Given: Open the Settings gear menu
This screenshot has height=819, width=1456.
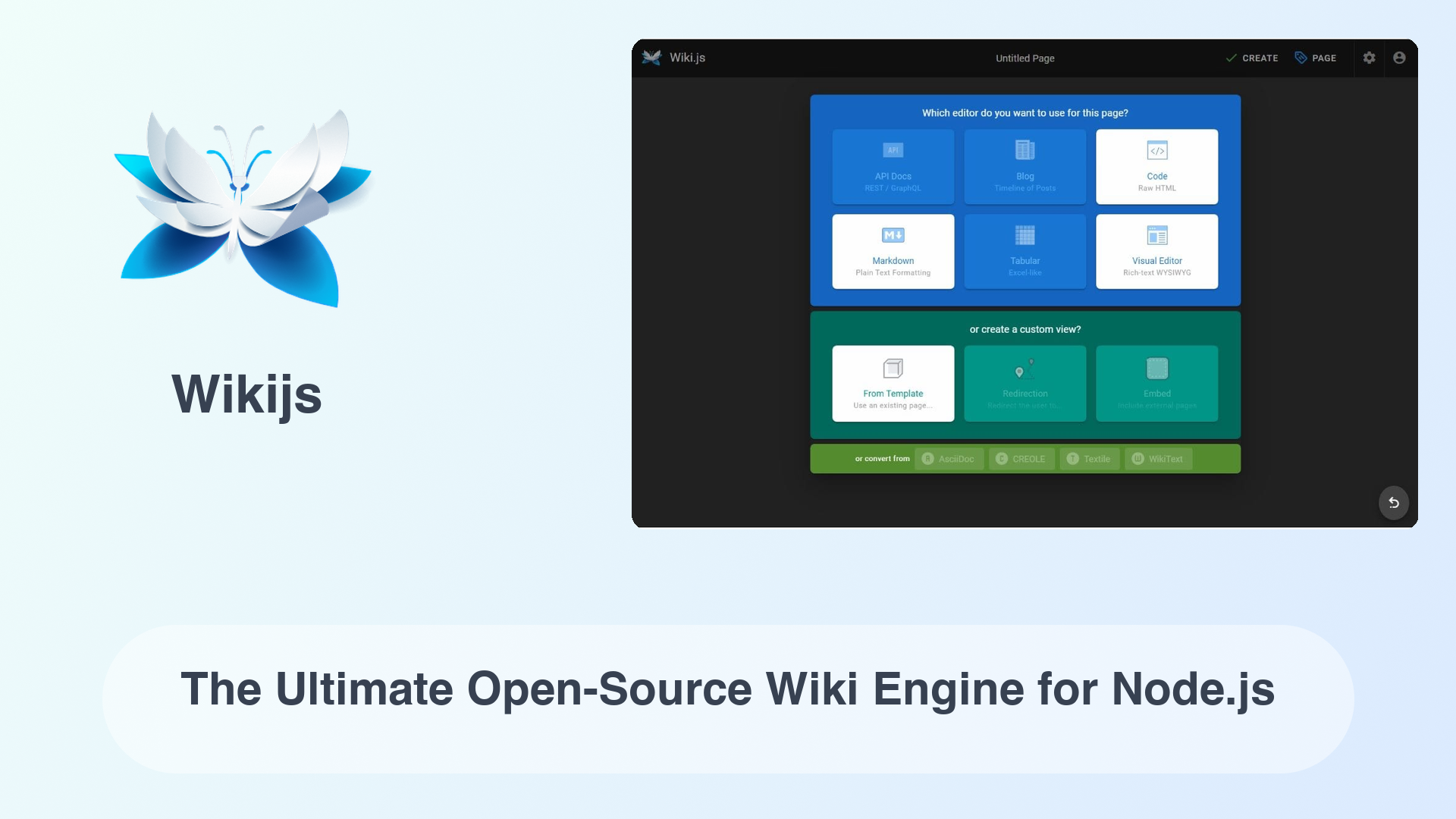Looking at the screenshot, I should coord(1367,57).
